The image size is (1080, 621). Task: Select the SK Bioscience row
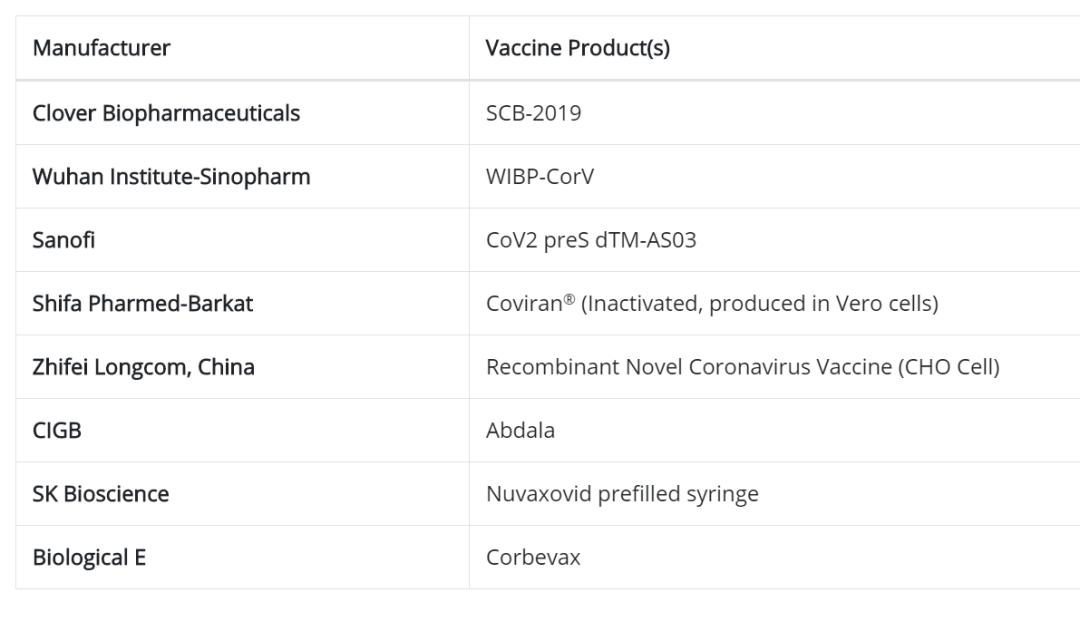click(101, 494)
